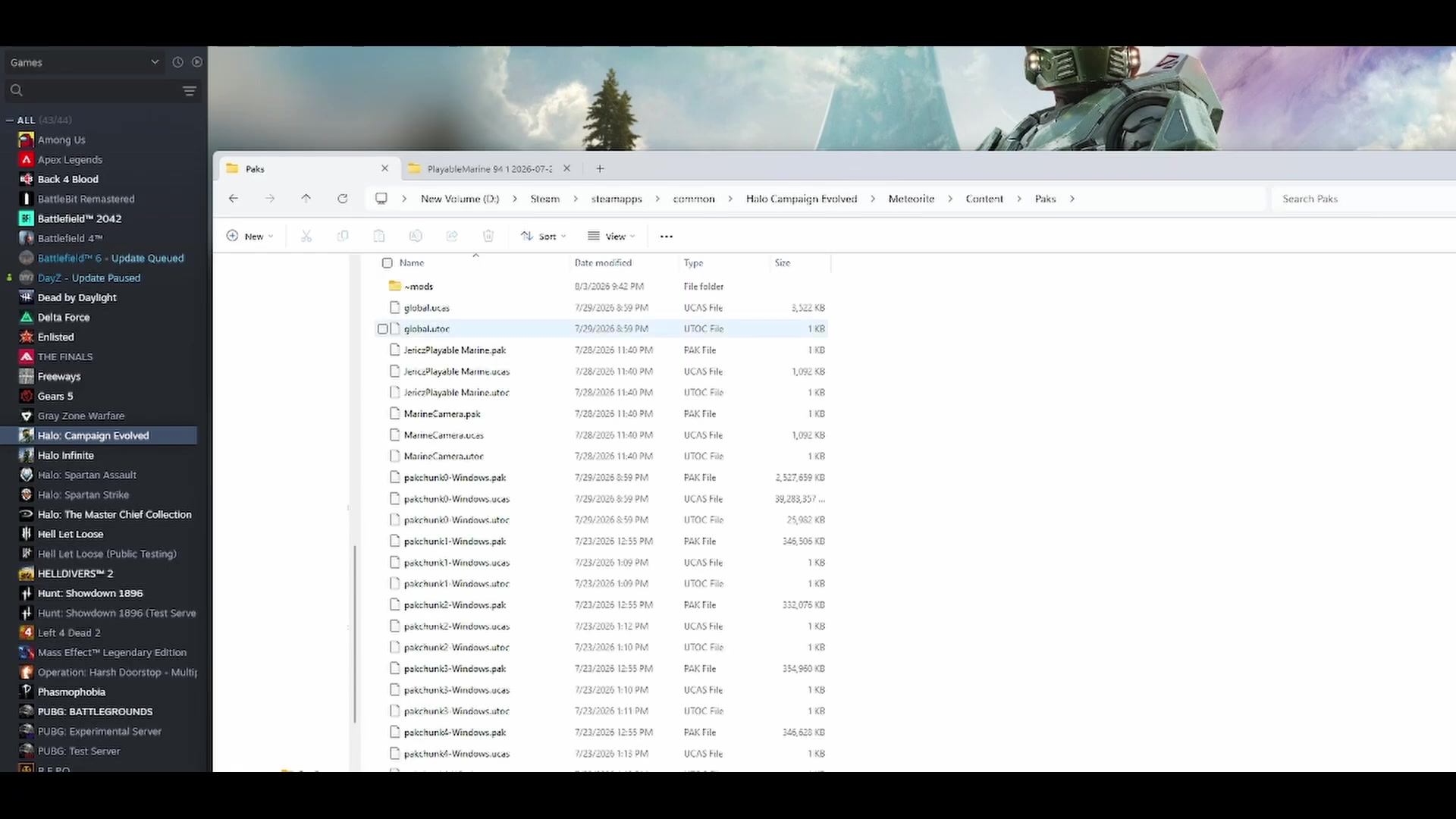The width and height of the screenshot is (1456, 819).
Task: Open the See more ellipsis menu
Action: [x=667, y=237]
